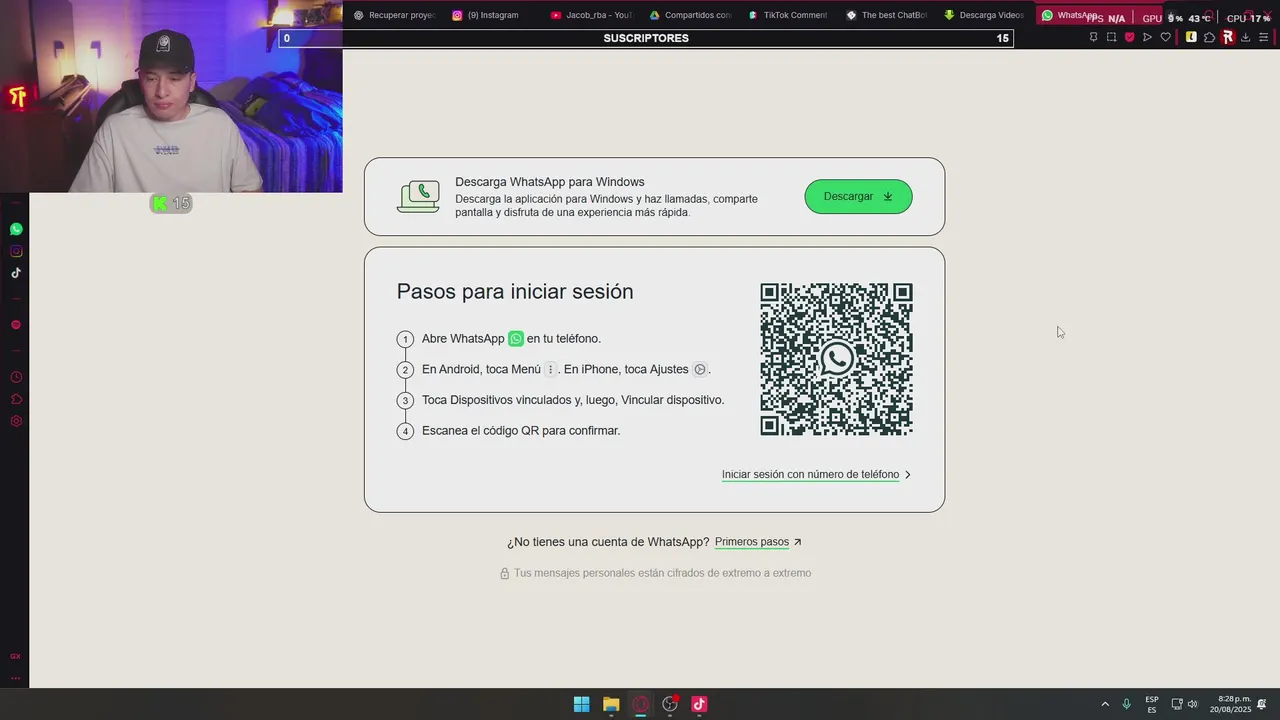Click the Windows Start button

tap(581, 704)
